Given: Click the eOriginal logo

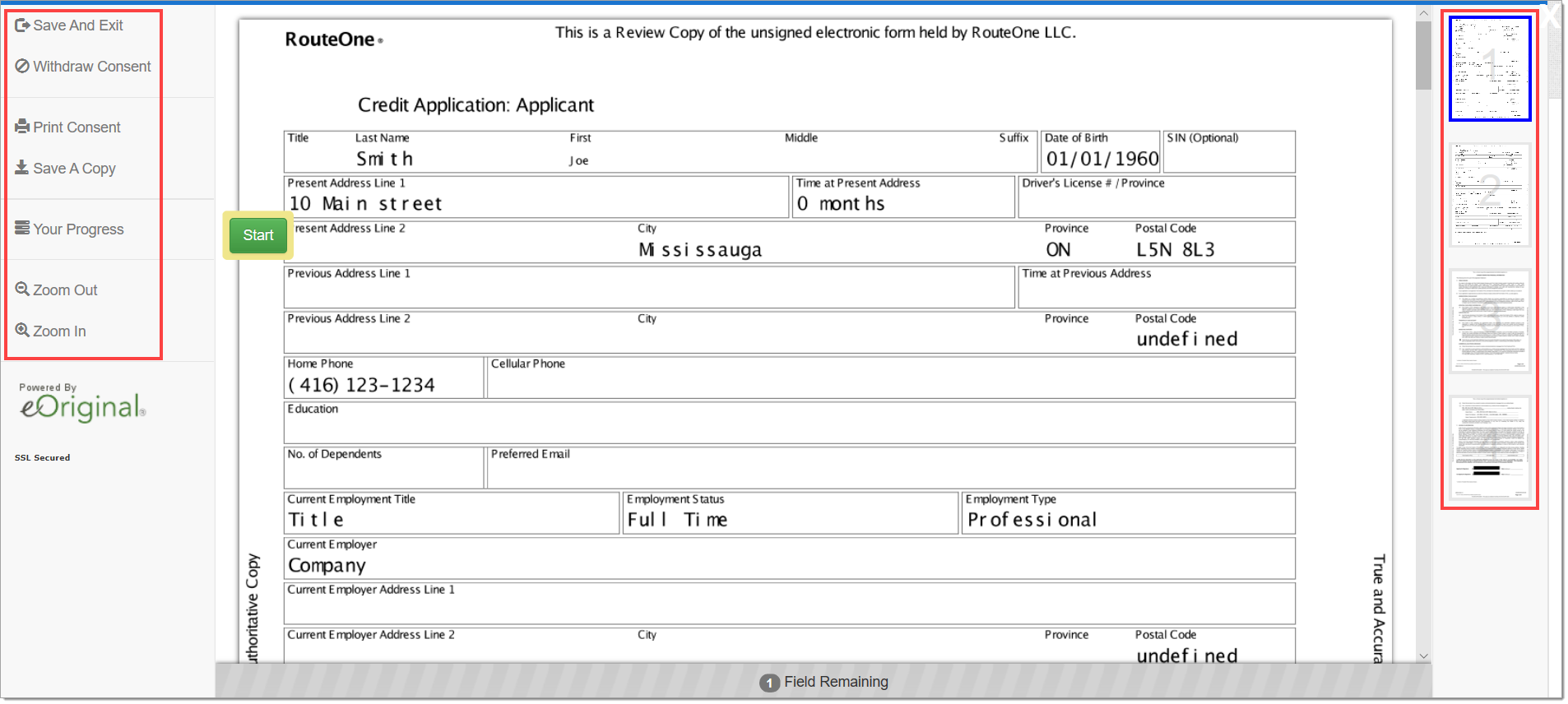Looking at the screenshot, I should point(82,407).
